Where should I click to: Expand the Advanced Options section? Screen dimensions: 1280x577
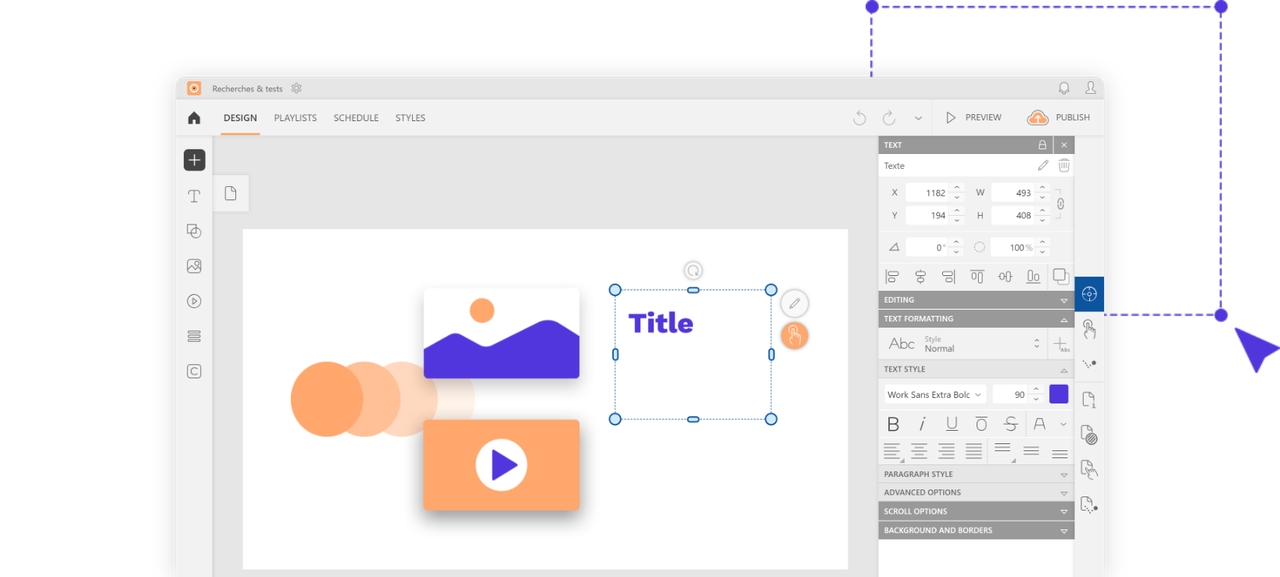976,493
